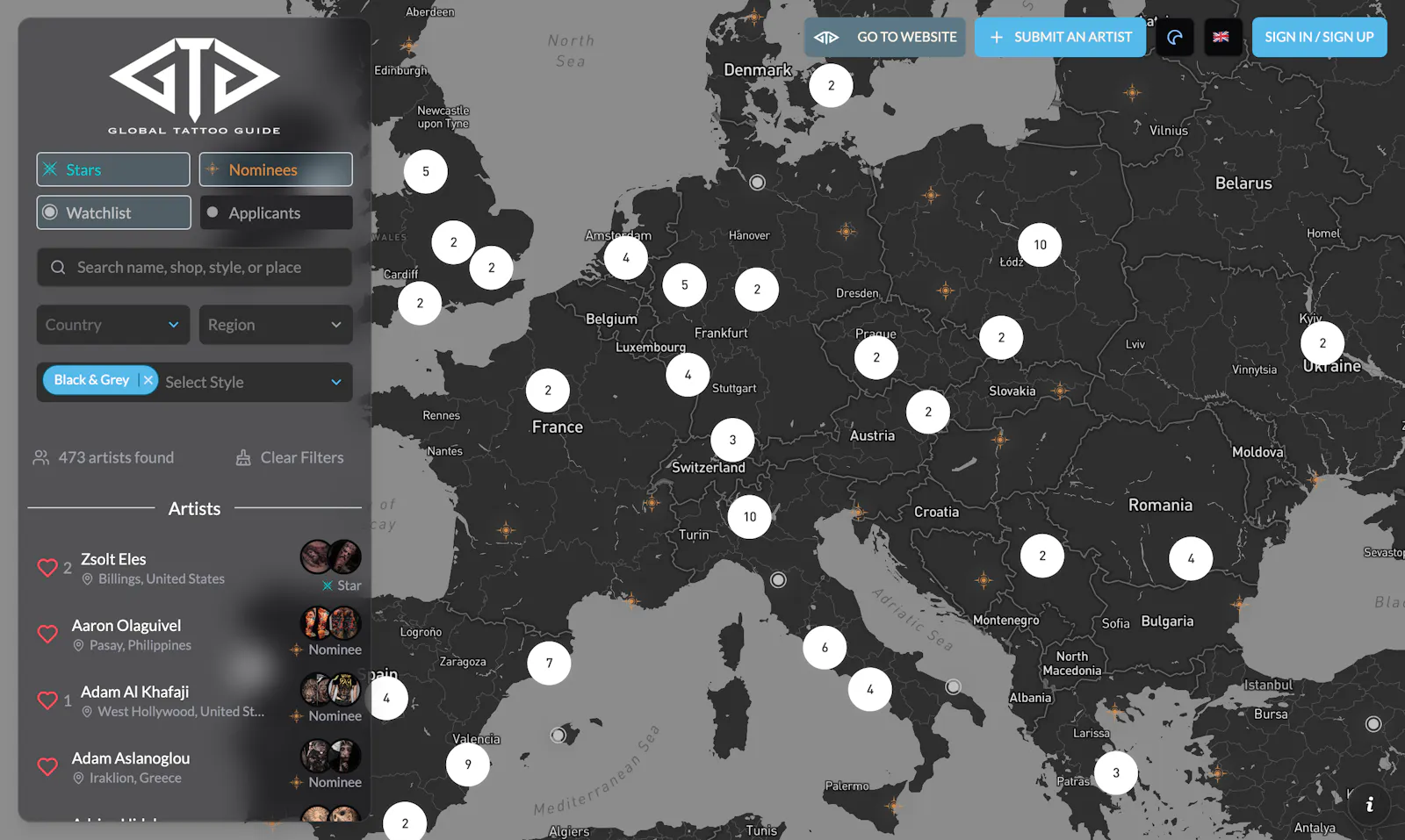
Task: Toggle the Nominees filter
Action: pyautogui.click(x=276, y=169)
